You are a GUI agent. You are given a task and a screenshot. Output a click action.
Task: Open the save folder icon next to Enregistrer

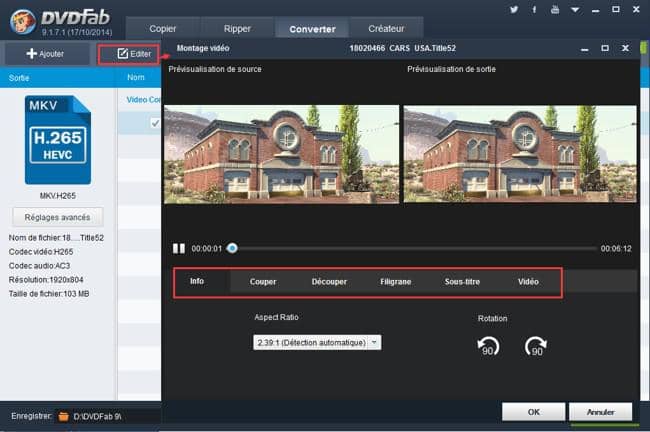[63, 416]
